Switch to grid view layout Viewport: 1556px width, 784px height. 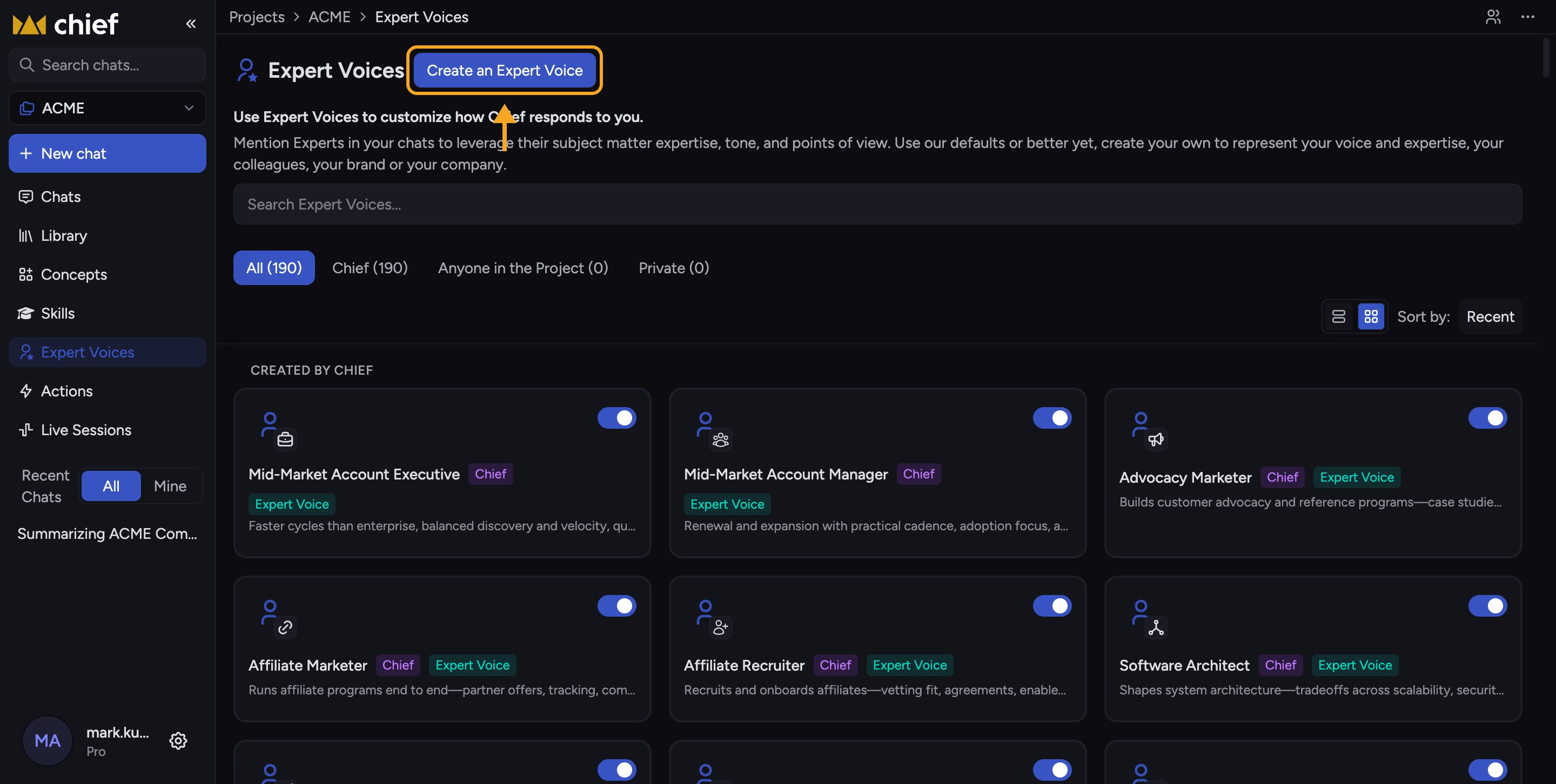1371,316
